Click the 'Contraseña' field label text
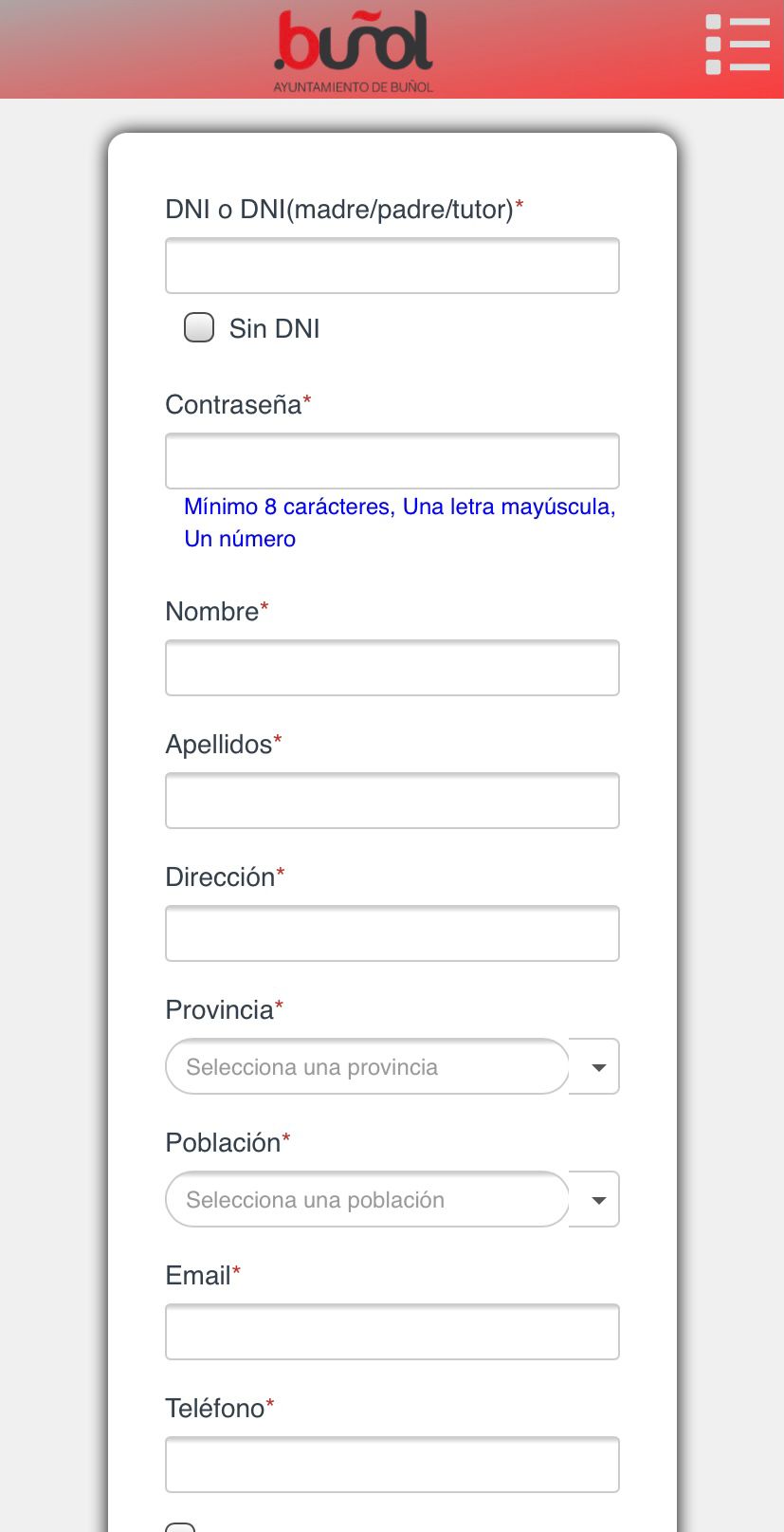 point(233,405)
